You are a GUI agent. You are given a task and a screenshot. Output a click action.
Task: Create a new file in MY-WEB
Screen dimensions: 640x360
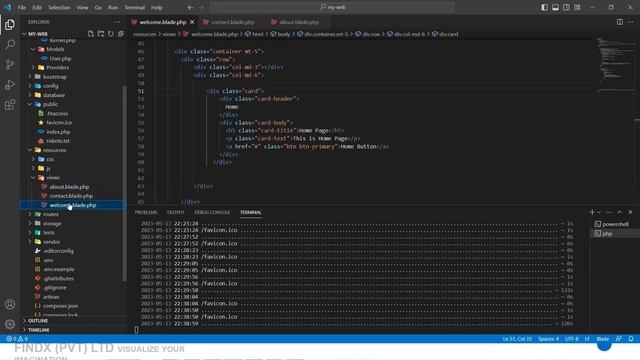coord(91,34)
